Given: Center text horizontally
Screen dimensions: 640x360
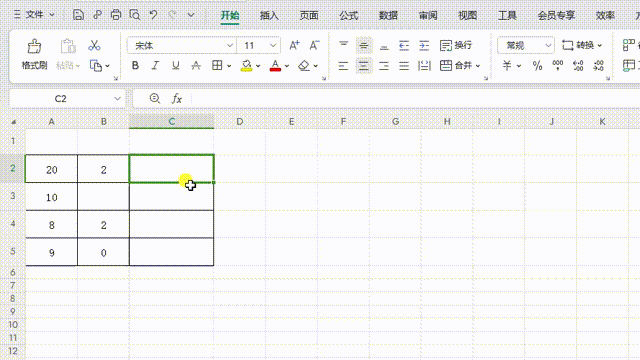Looking at the screenshot, I should pos(364,65).
